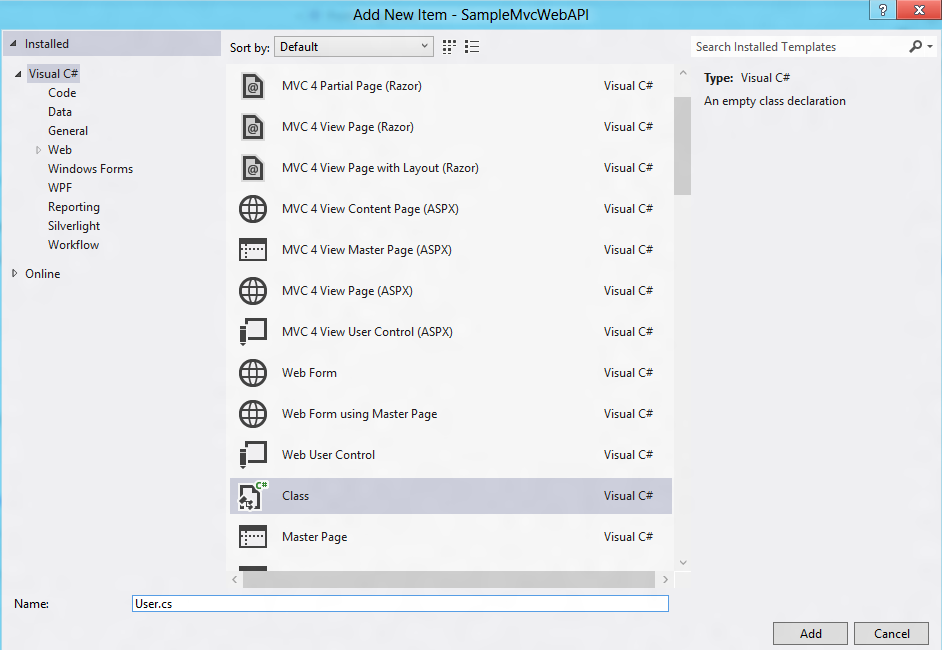The height and width of the screenshot is (650, 942).
Task: Click the template list scroll up arrow
Action: (682, 73)
